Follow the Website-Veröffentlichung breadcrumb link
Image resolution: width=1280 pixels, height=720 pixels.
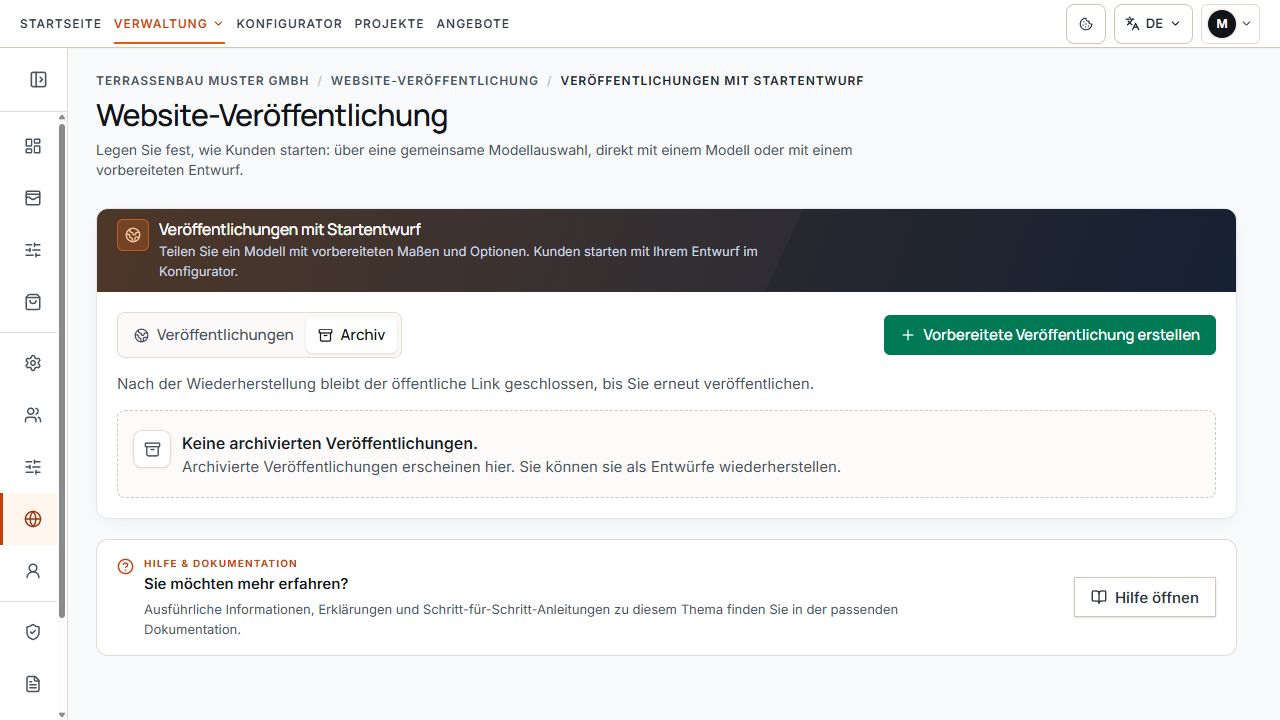[x=435, y=80]
